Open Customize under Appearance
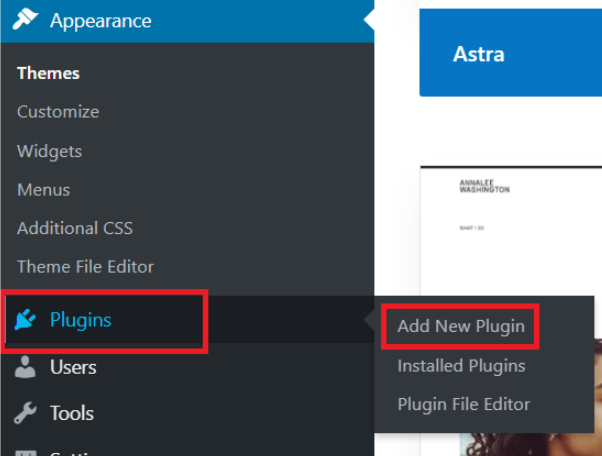 click(x=58, y=112)
